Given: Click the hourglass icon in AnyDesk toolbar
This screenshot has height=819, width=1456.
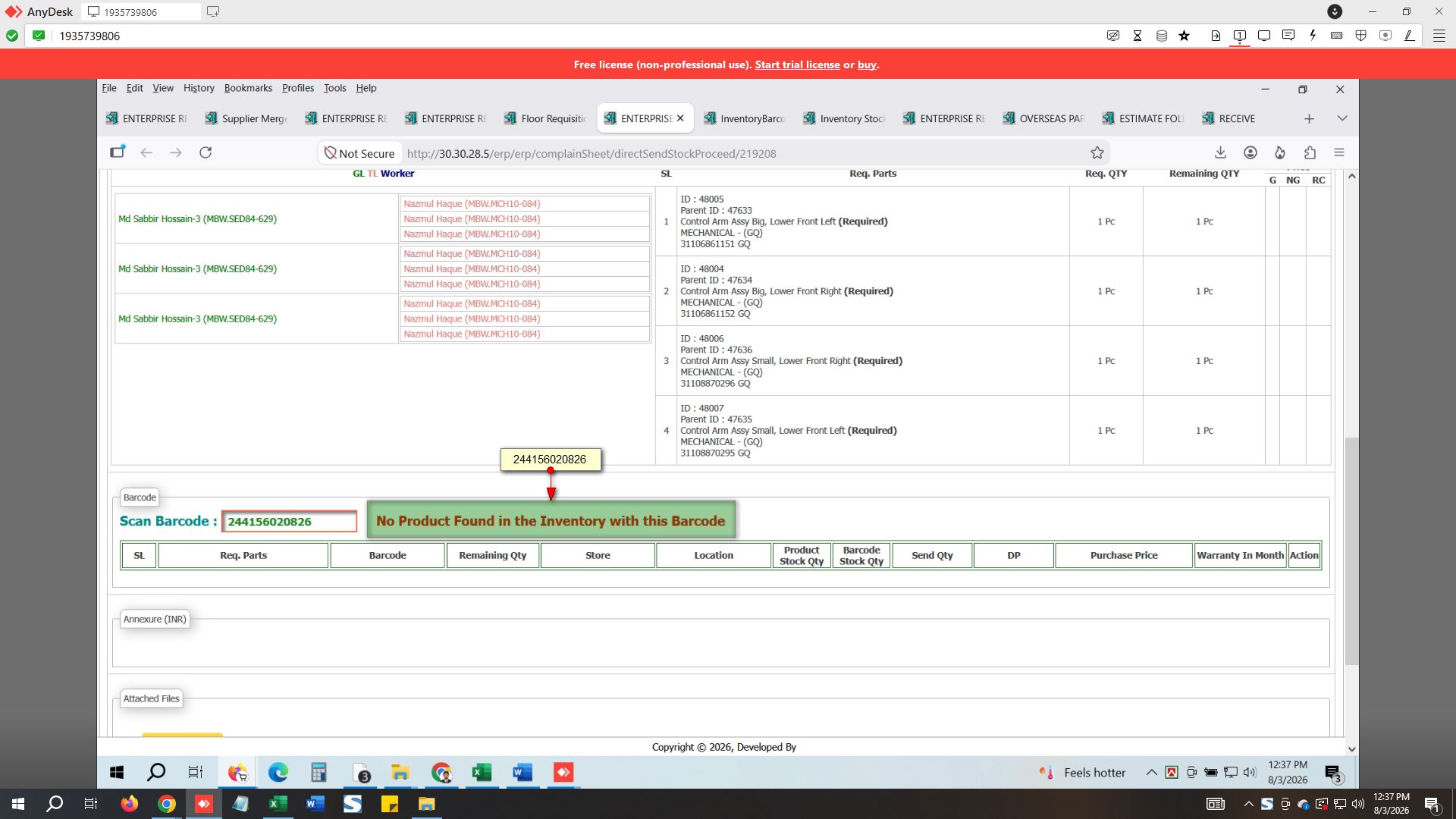Looking at the screenshot, I should (x=1137, y=36).
